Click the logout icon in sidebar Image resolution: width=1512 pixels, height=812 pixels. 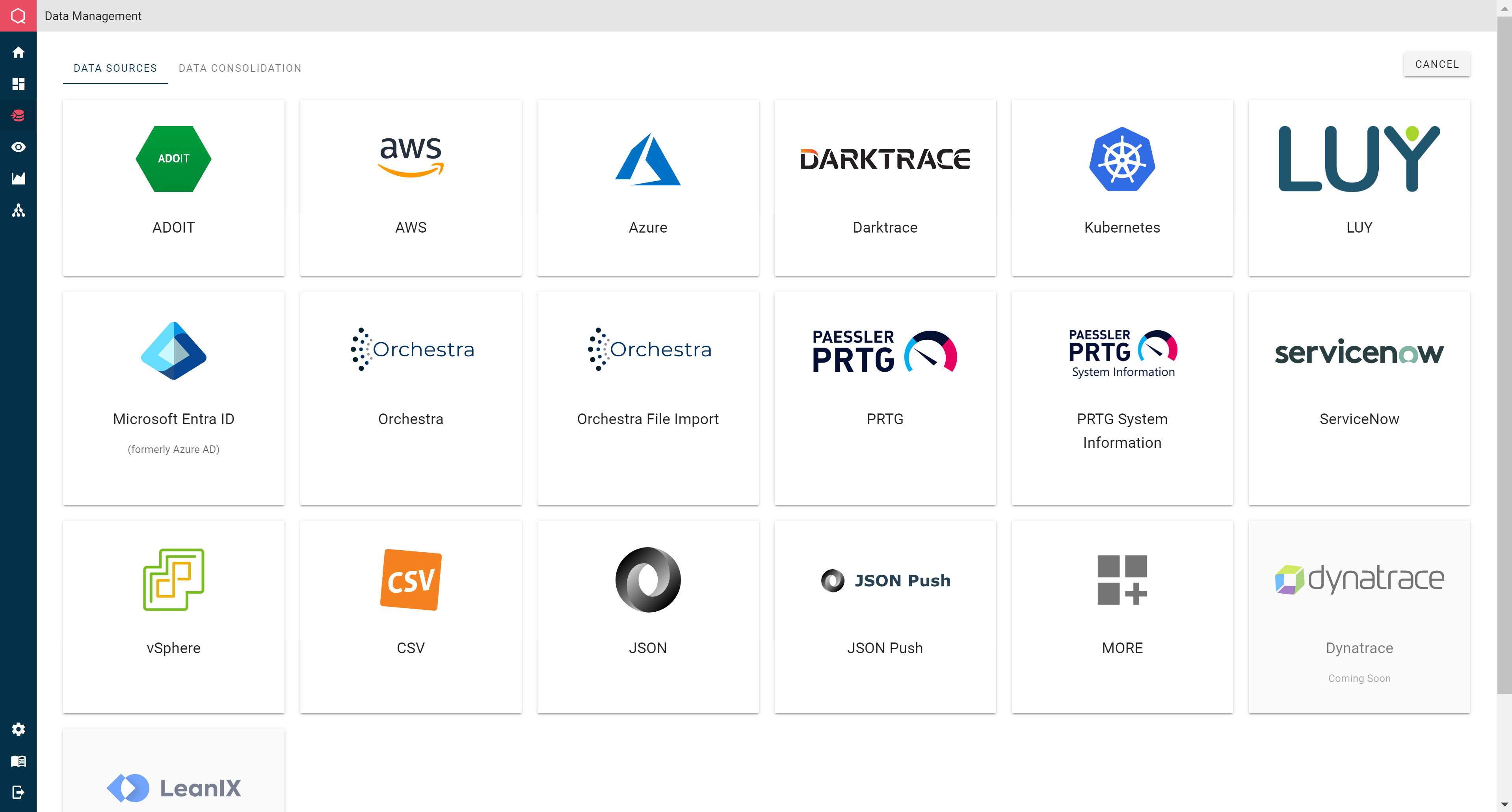click(x=18, y=793)
